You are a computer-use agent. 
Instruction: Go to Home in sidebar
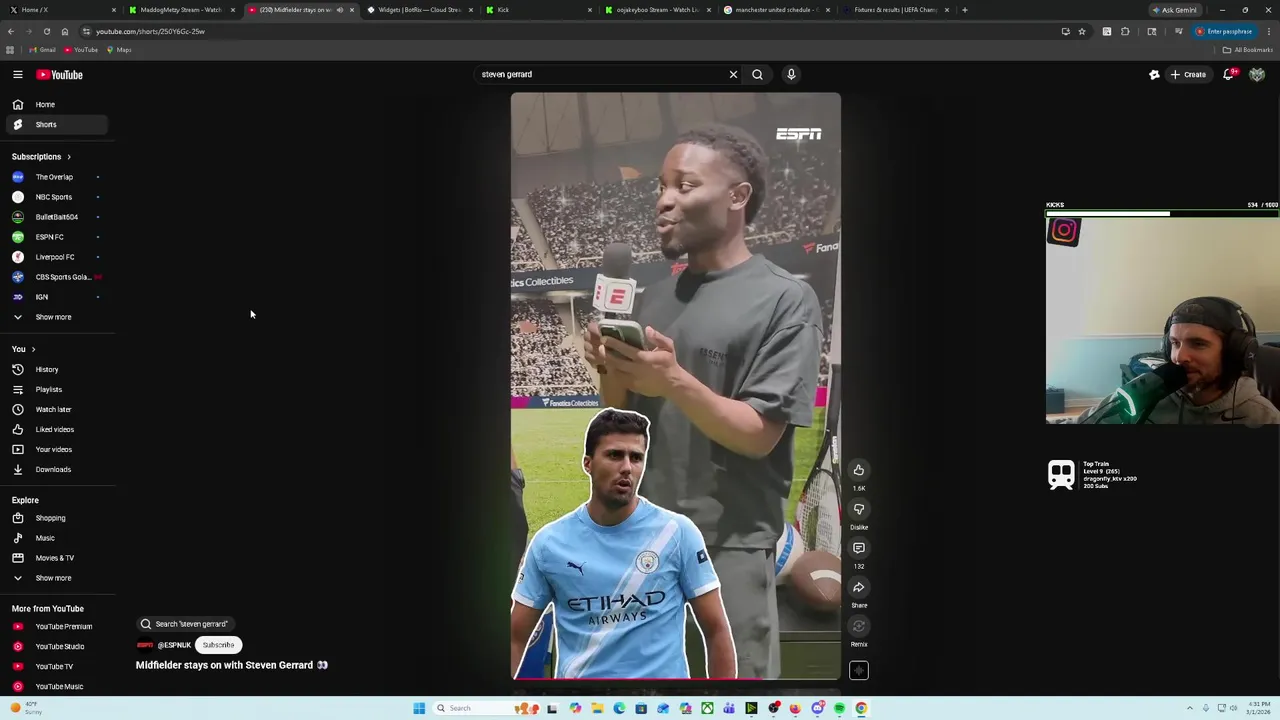(x=57, y=104)
